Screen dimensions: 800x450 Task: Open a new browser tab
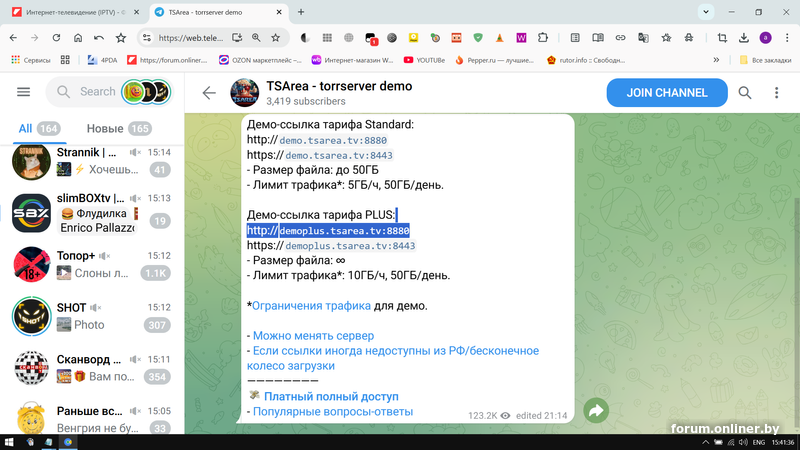301,12
